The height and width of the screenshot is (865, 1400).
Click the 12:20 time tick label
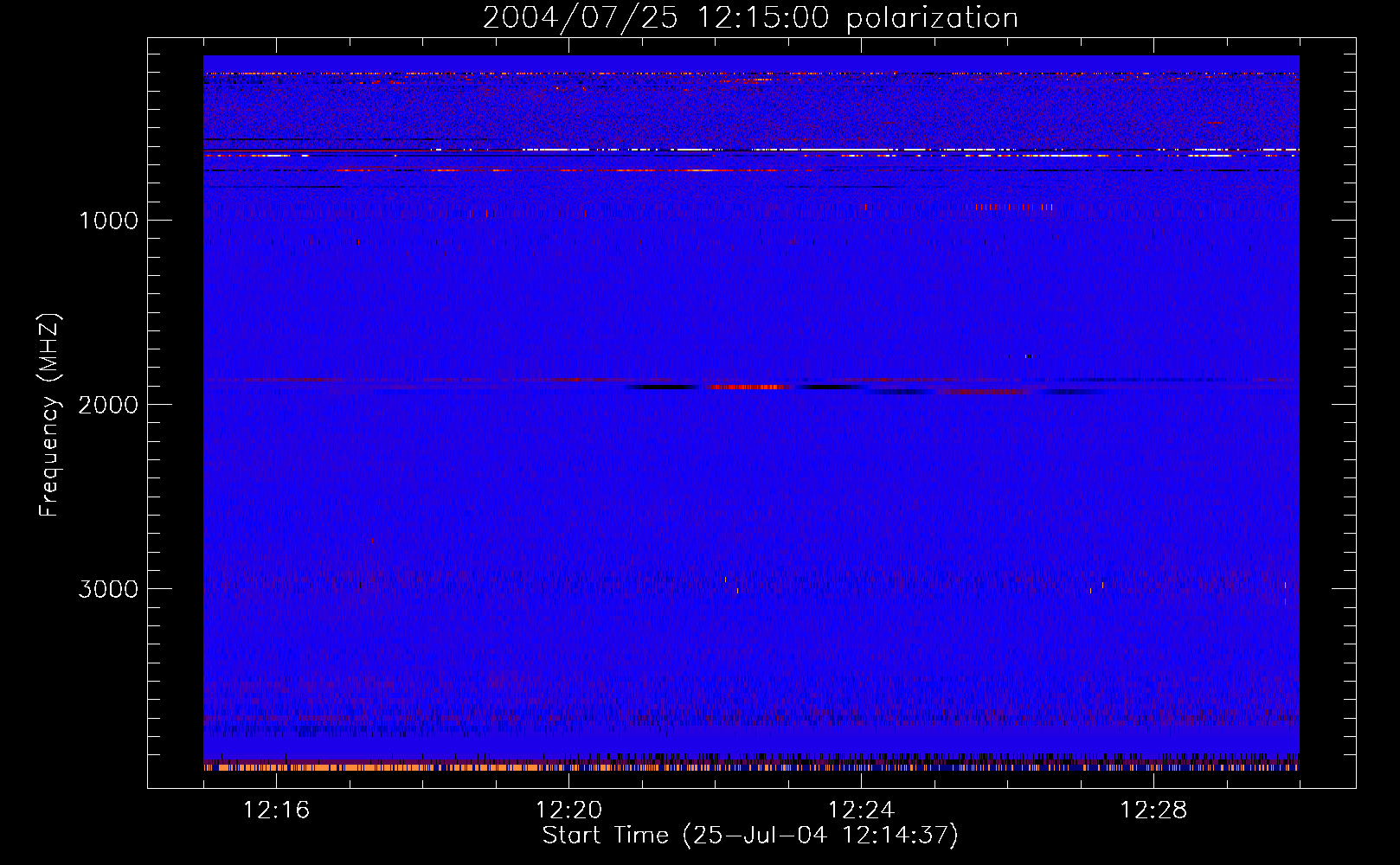click(x=568, y=811)
